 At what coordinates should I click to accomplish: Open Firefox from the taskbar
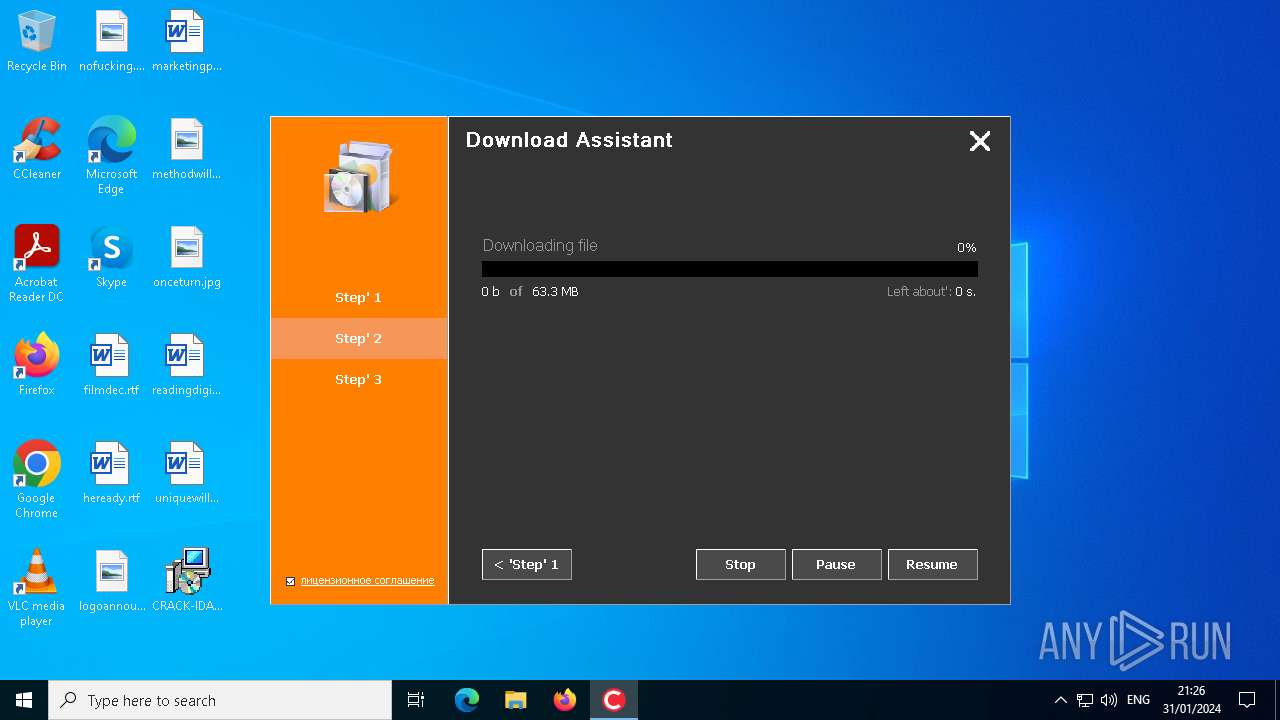[565, 700]
